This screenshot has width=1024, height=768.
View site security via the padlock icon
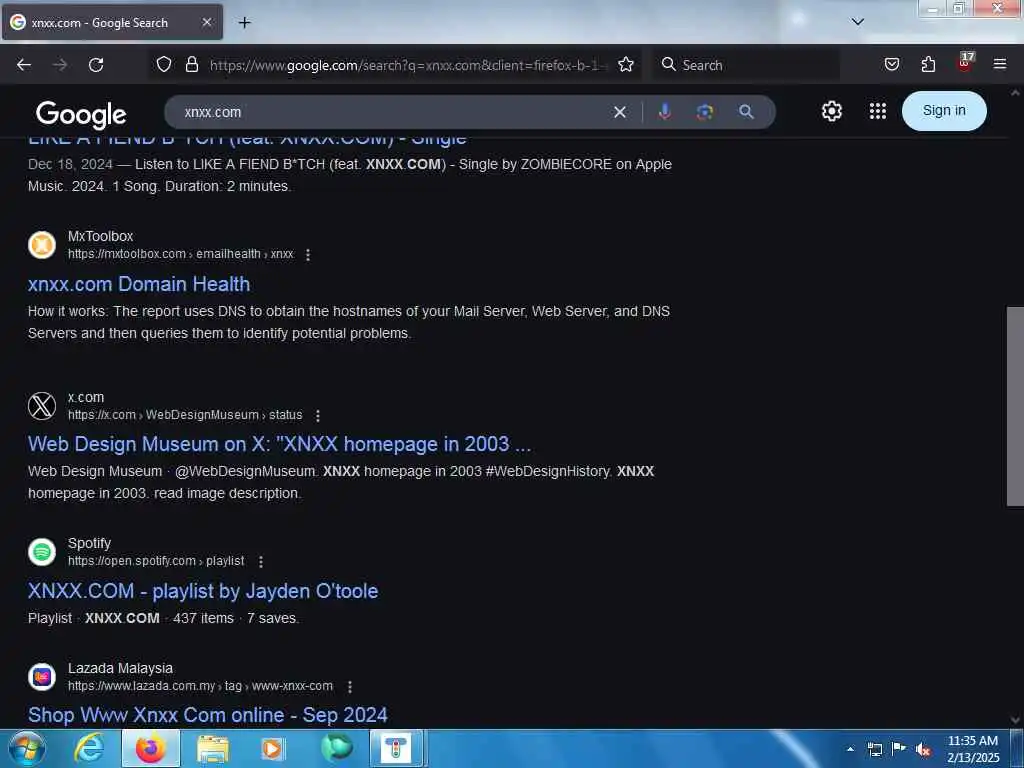[x=191, y=64]
